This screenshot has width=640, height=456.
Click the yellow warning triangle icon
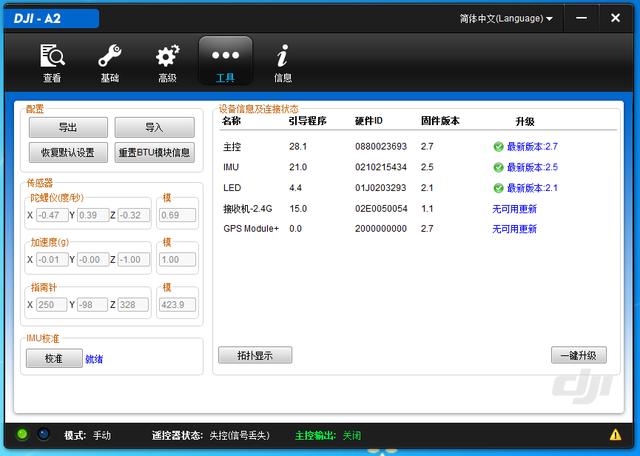pyautogui.click(x=615, y=435)
